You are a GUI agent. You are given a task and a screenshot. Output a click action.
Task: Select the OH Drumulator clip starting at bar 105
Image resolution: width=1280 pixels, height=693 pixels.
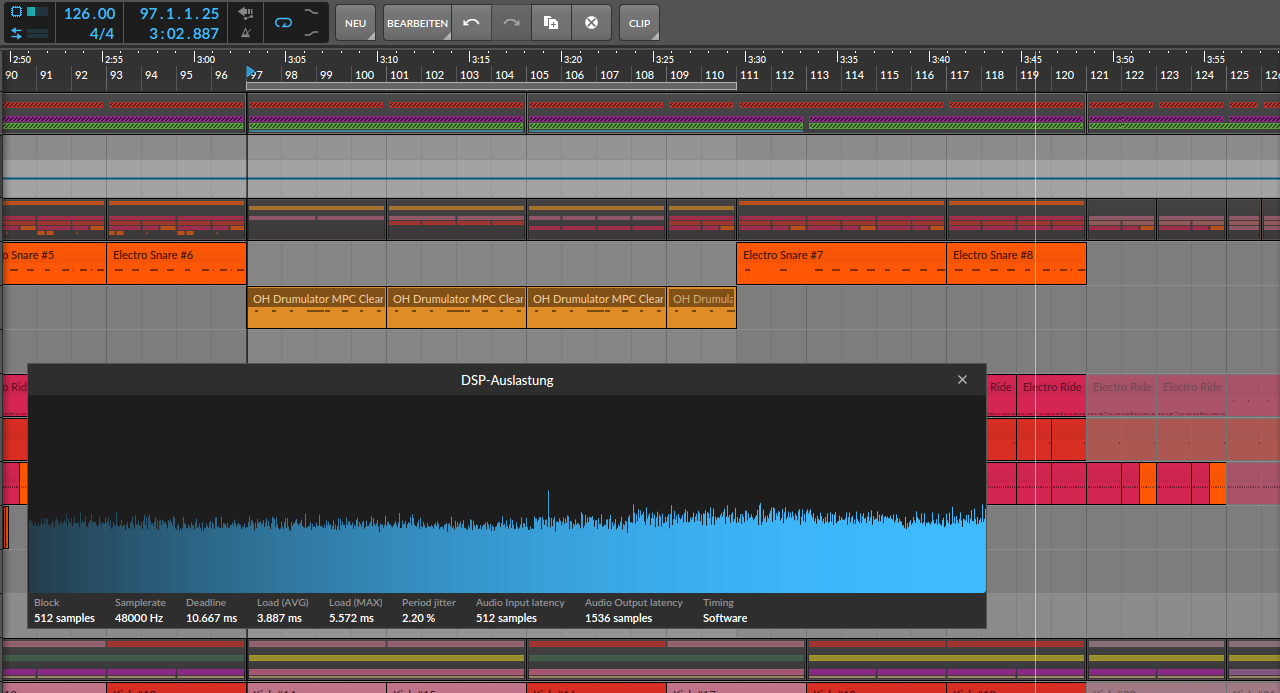pyautogui.click(x=596, y=308)
